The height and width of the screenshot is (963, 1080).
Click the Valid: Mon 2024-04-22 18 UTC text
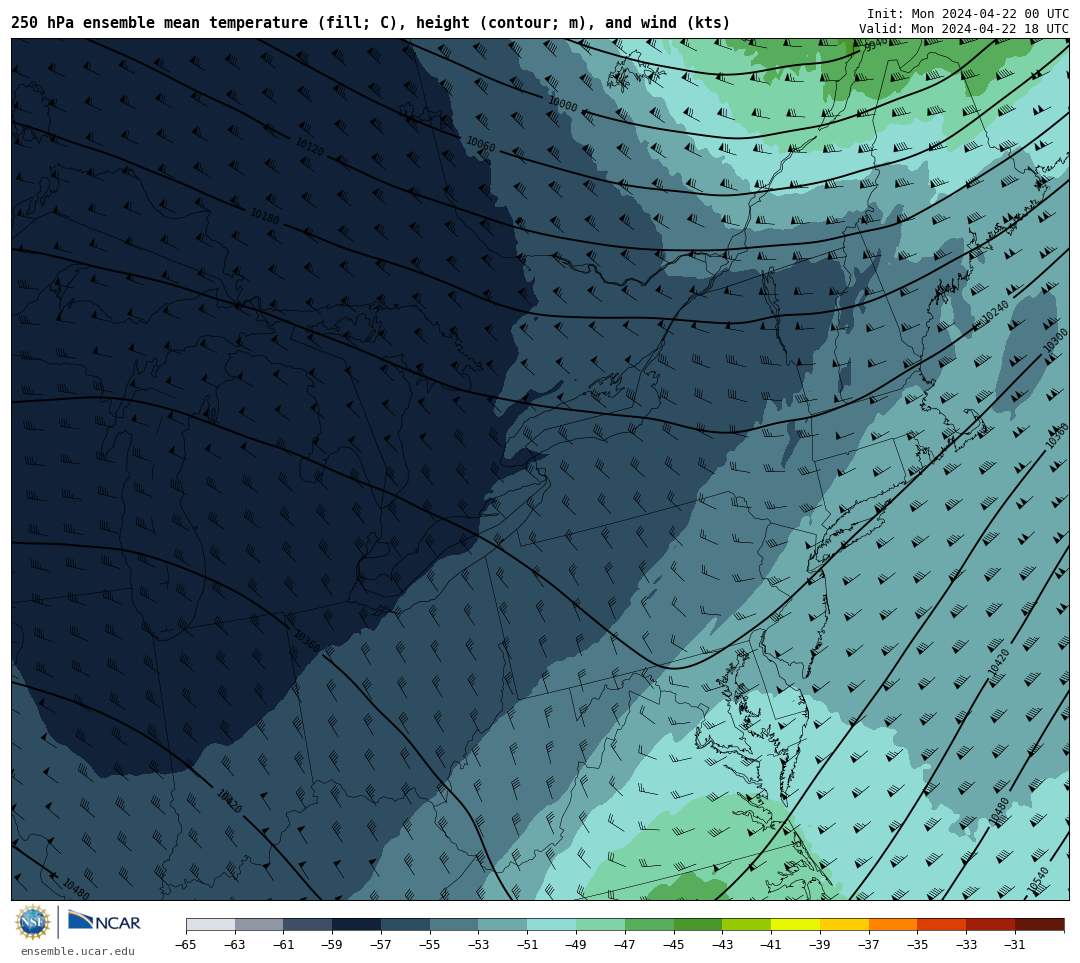point(964,29)
